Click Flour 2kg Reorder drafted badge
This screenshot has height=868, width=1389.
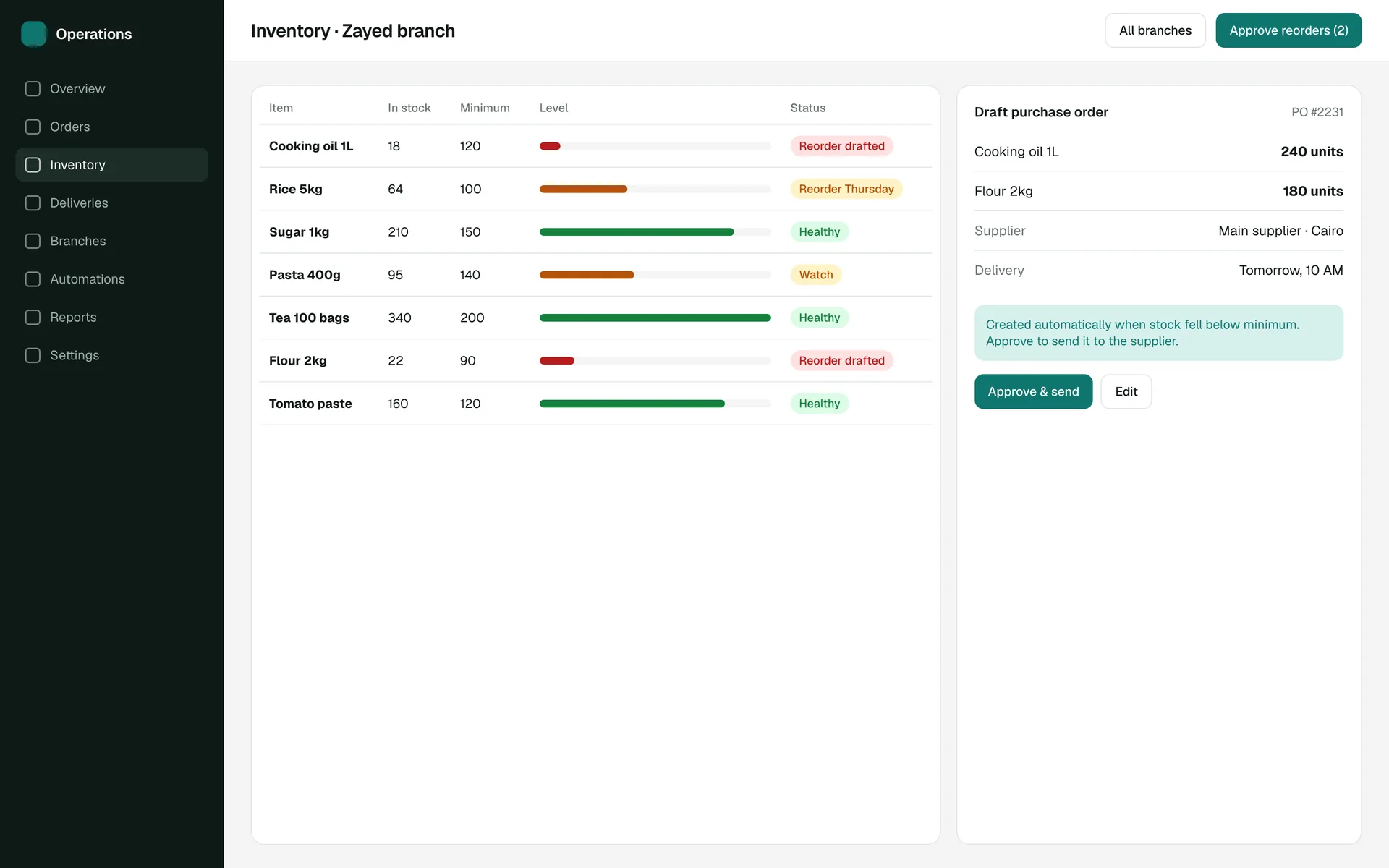point(841,360)
